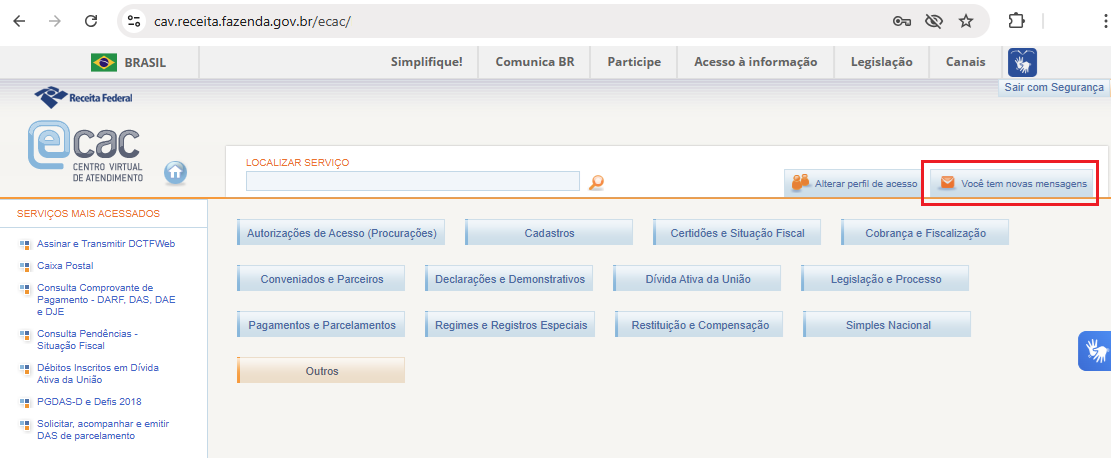Click 'Alterar perfil de acesso' button
This screenshot has height=458, width=1111.
855,184
